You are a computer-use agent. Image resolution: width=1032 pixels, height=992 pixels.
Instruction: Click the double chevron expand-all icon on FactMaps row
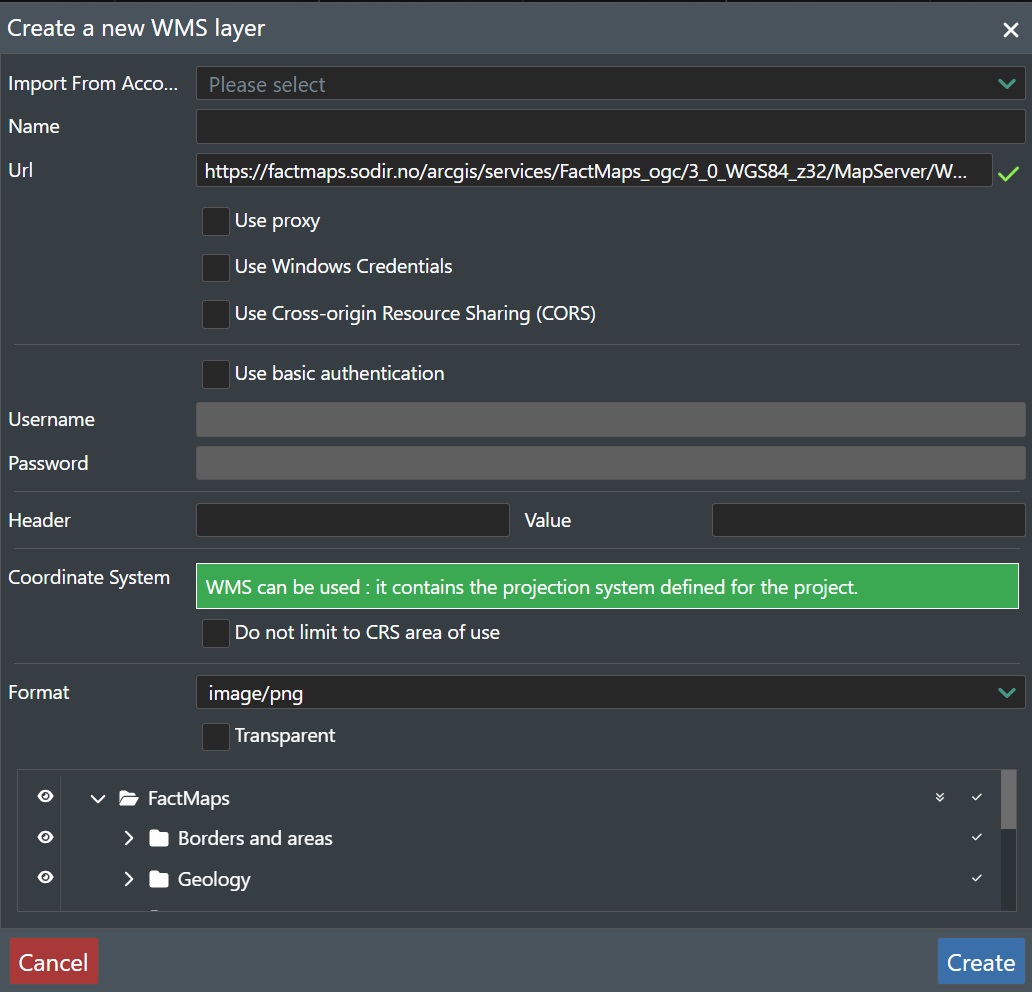940,797
